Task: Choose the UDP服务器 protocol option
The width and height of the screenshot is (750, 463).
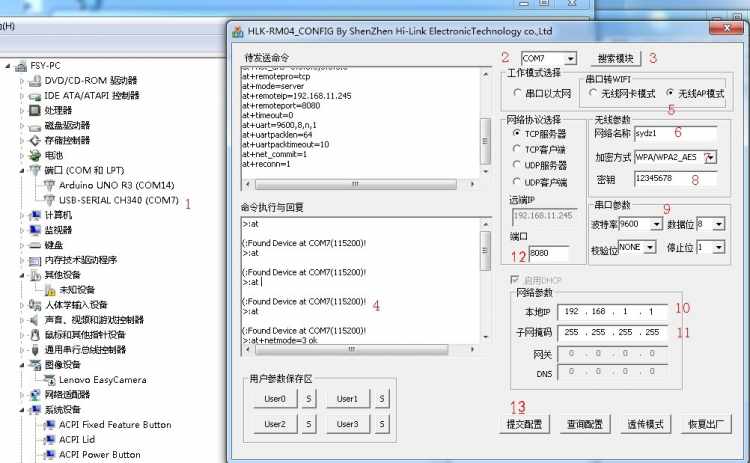Action: click(517, 165)
